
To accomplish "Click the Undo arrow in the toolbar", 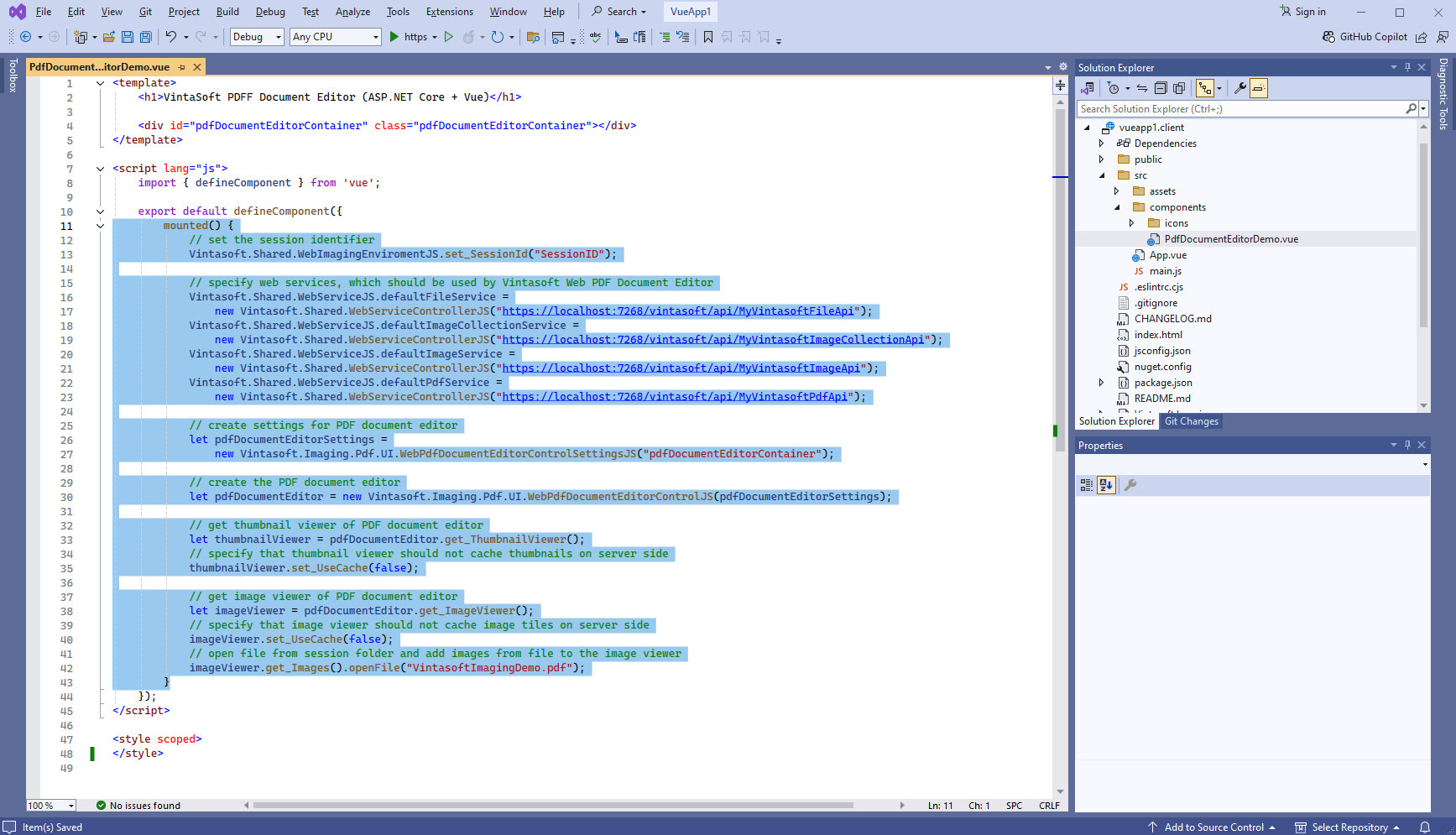I will pos(171,37).
